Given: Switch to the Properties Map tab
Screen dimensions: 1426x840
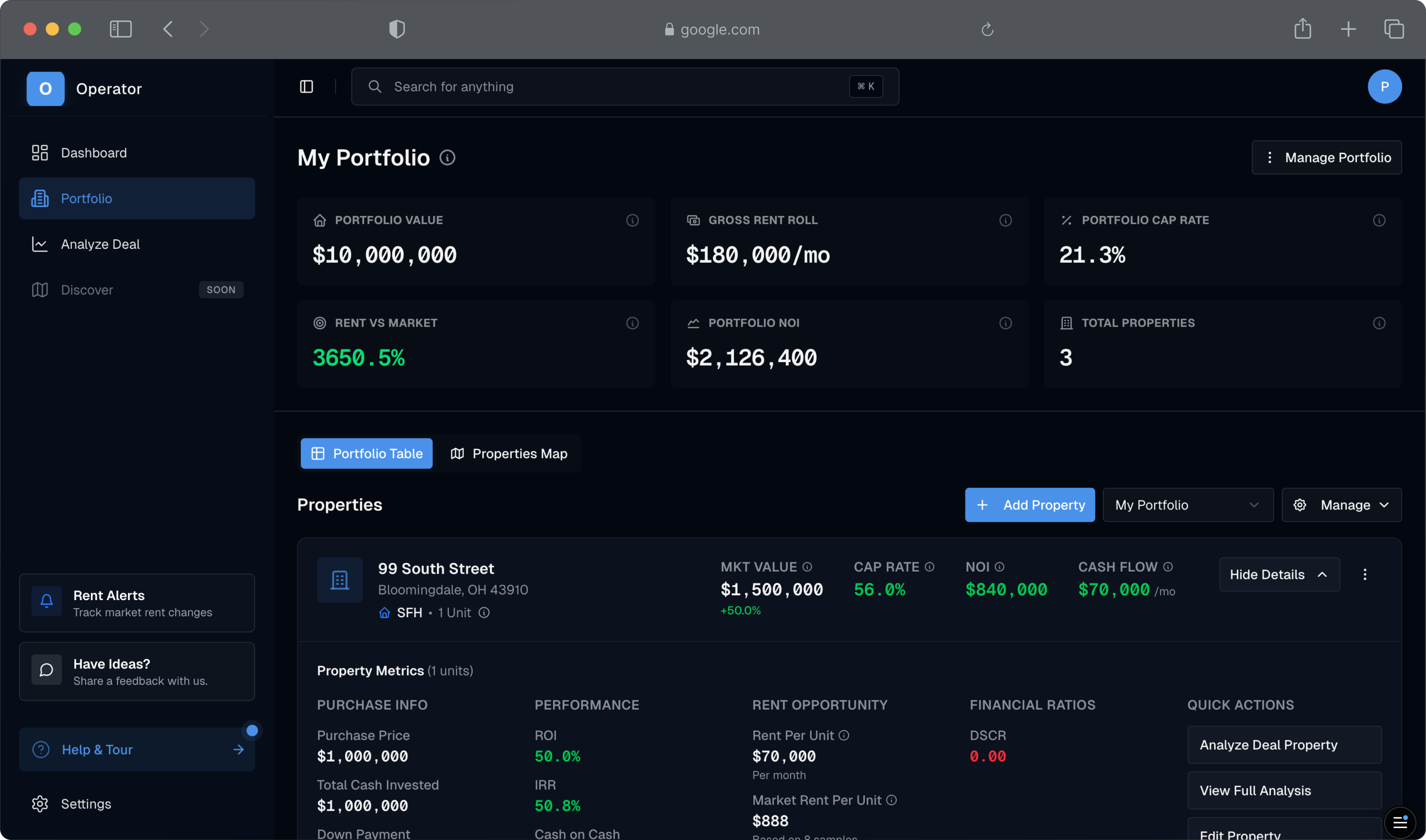Looking at the screenshot, I should pos(509,453).
